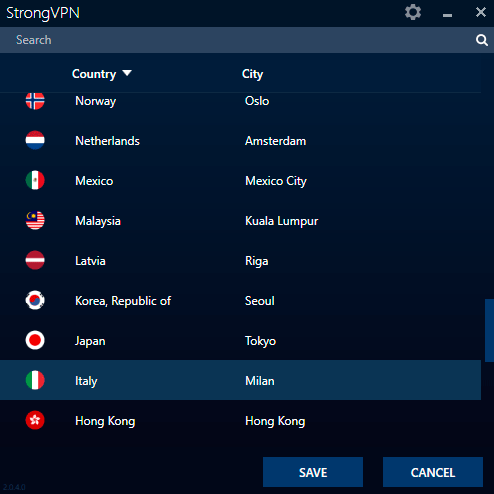The height and width of the screenshot is (494, 494).
Task: Select the Hong Kong flag icon
Action: [35, 420]
